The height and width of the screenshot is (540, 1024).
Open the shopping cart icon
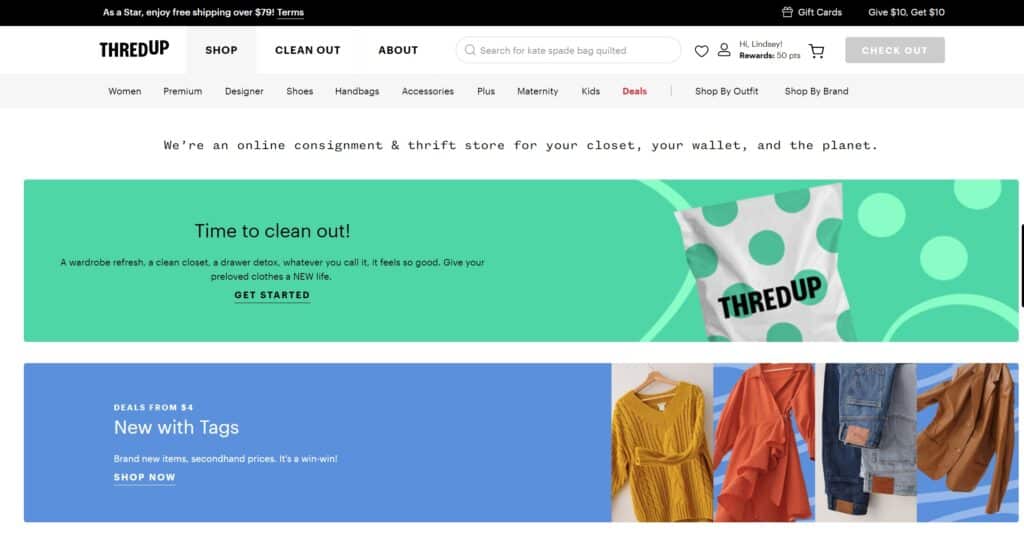(816, 51)
